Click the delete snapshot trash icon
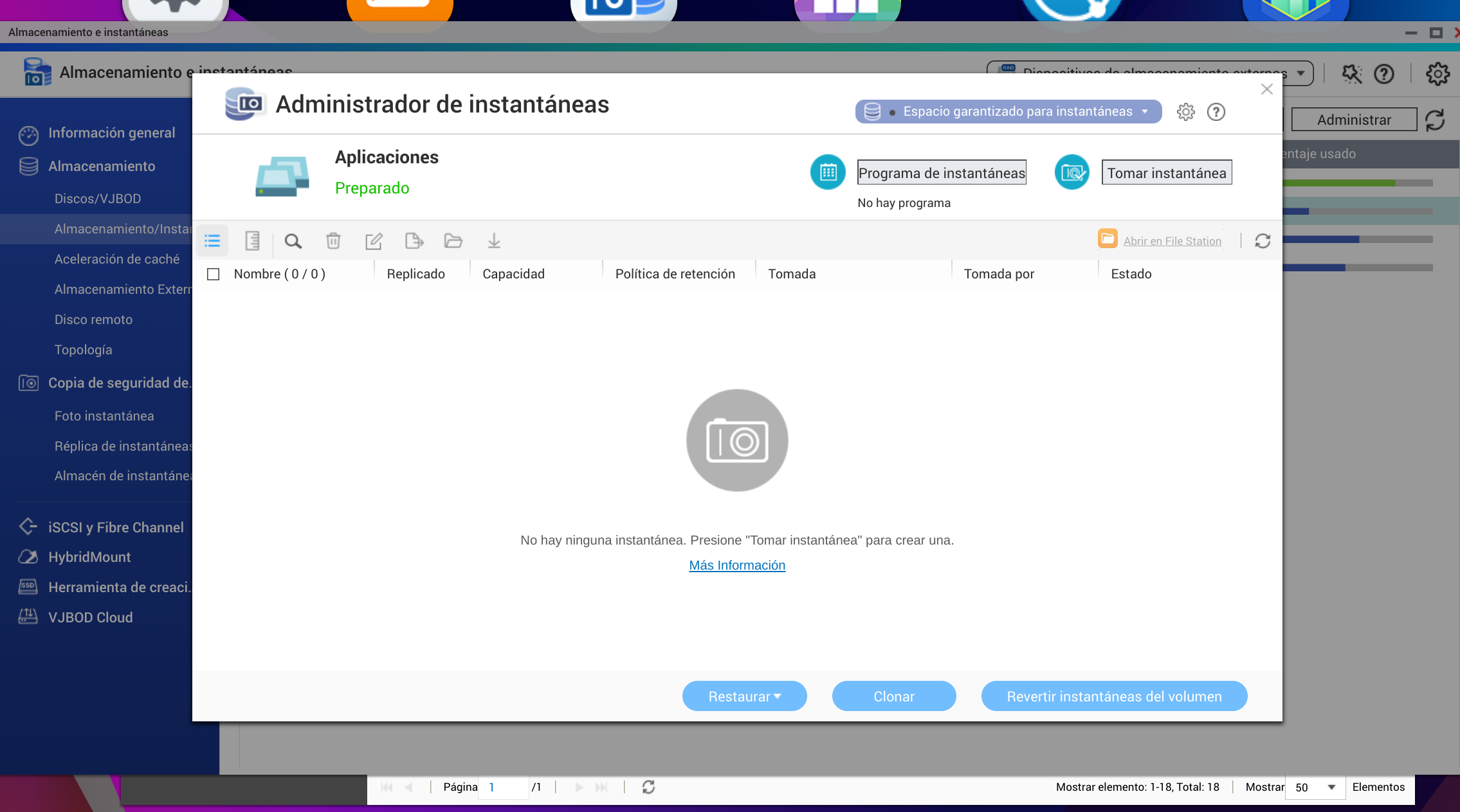 tap(333, 241)
